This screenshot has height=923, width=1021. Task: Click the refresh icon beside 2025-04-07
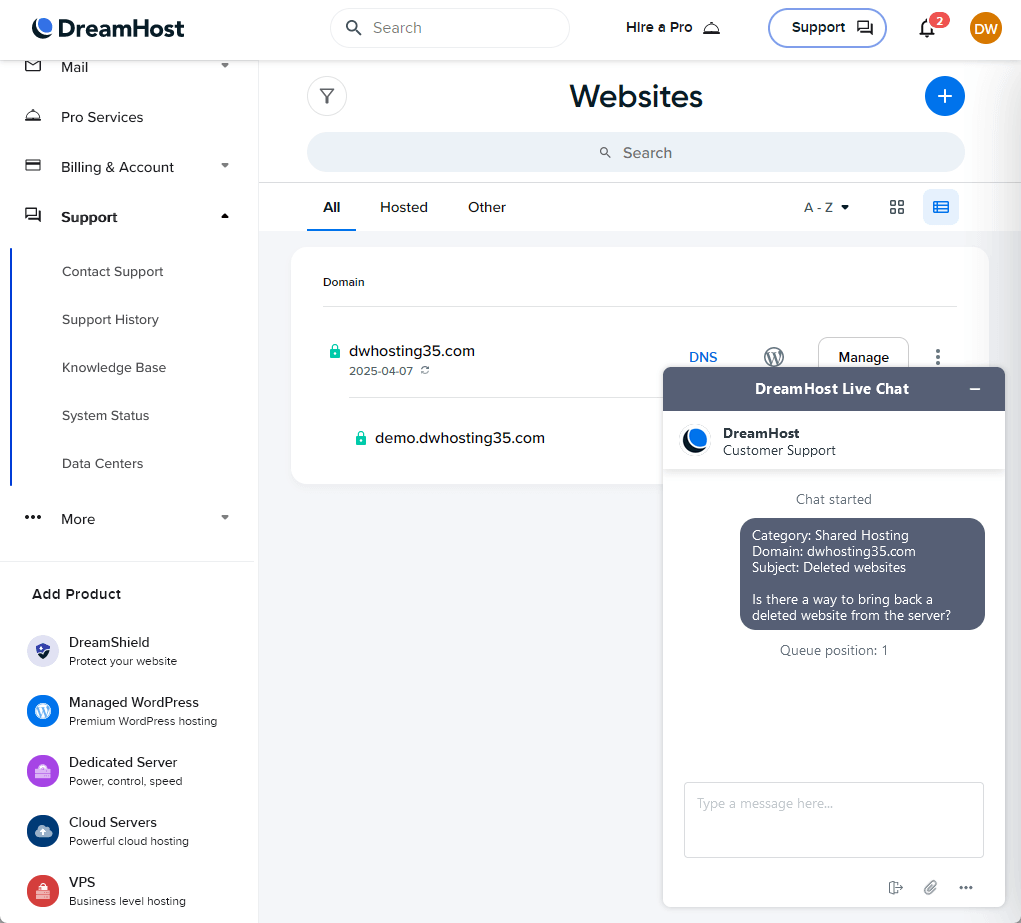(x=425, y=370)
